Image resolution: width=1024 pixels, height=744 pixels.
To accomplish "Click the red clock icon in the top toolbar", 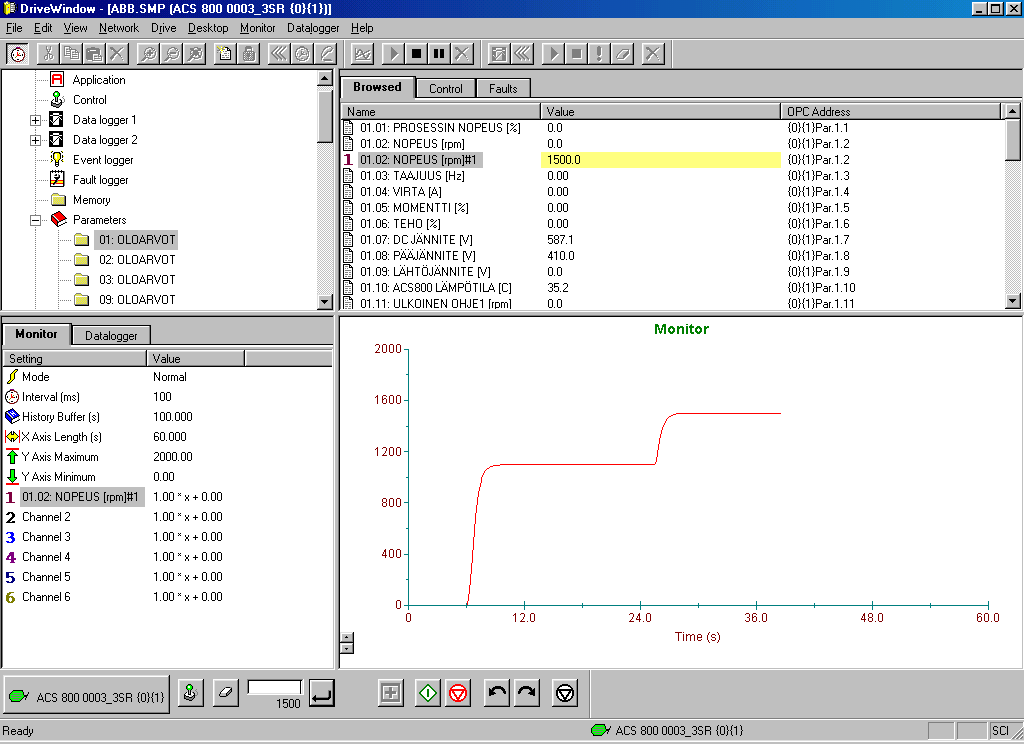I will [18, 54].
